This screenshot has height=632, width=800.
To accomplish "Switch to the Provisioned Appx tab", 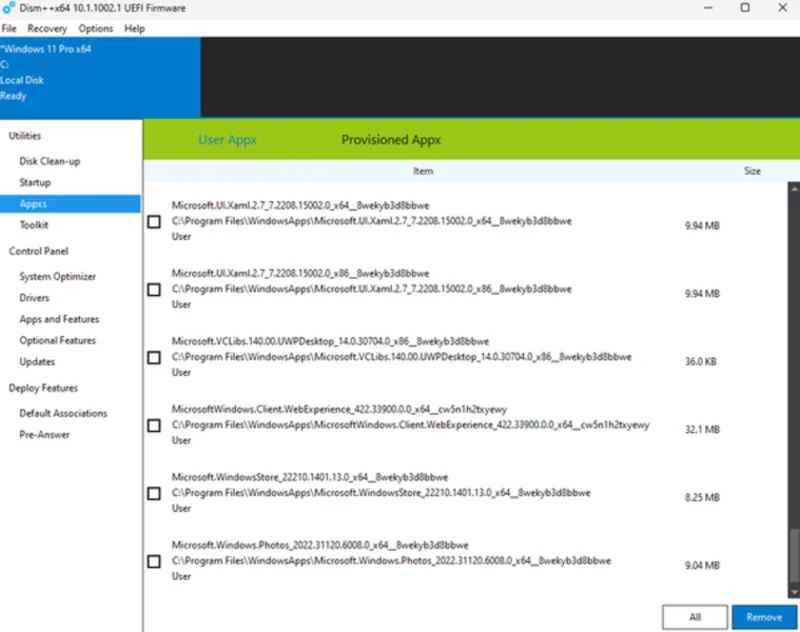I will [x=391, y=140].
